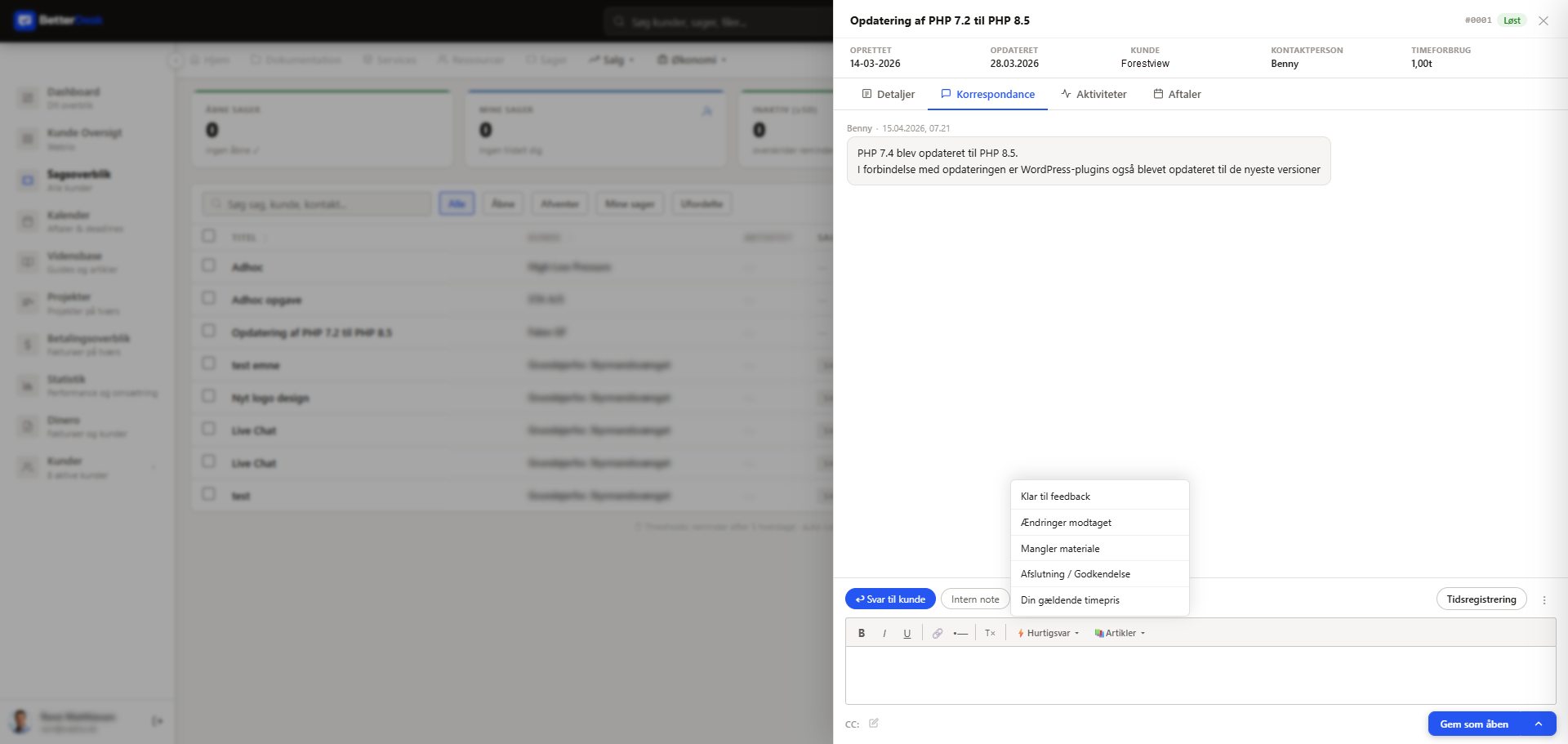Edit CC recipients with the pencil icon
Viewport: 1568px width, 744px height.
click(x=874, y=723)
